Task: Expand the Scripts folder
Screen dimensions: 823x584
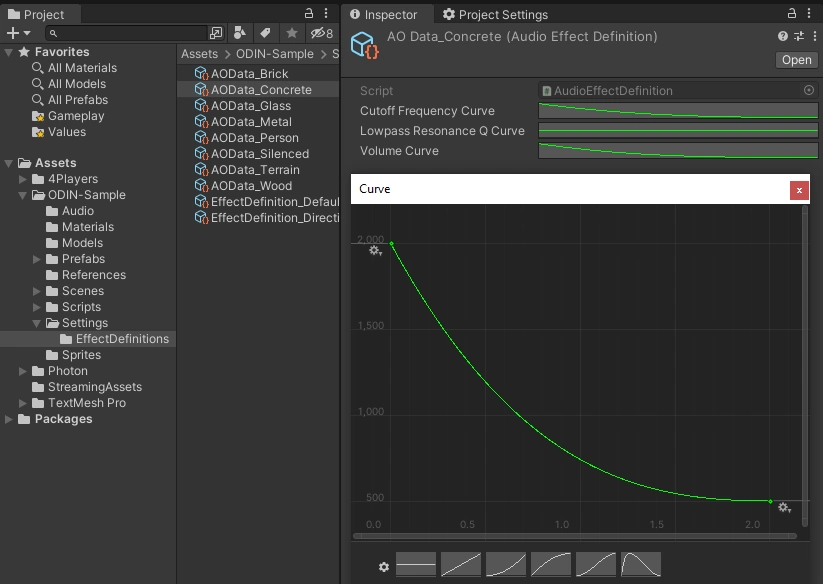Action: tap(37, 307)
